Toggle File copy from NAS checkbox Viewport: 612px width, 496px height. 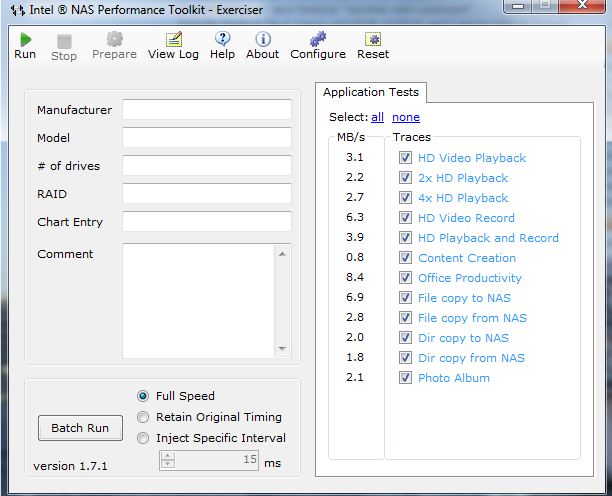[x=405, y=317]
